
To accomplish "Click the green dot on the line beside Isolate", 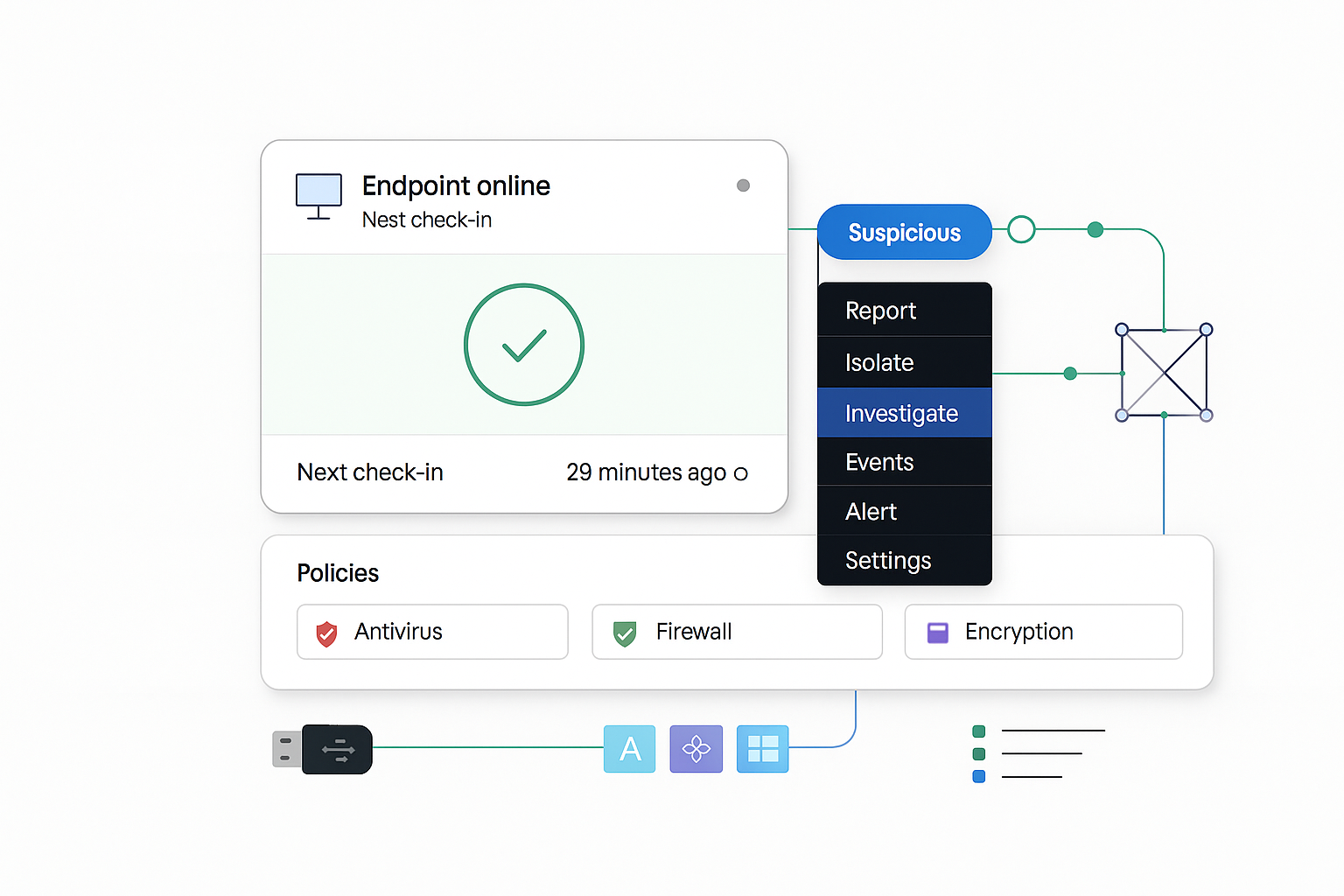I will pyautogui.click(x=1070, y=374).
